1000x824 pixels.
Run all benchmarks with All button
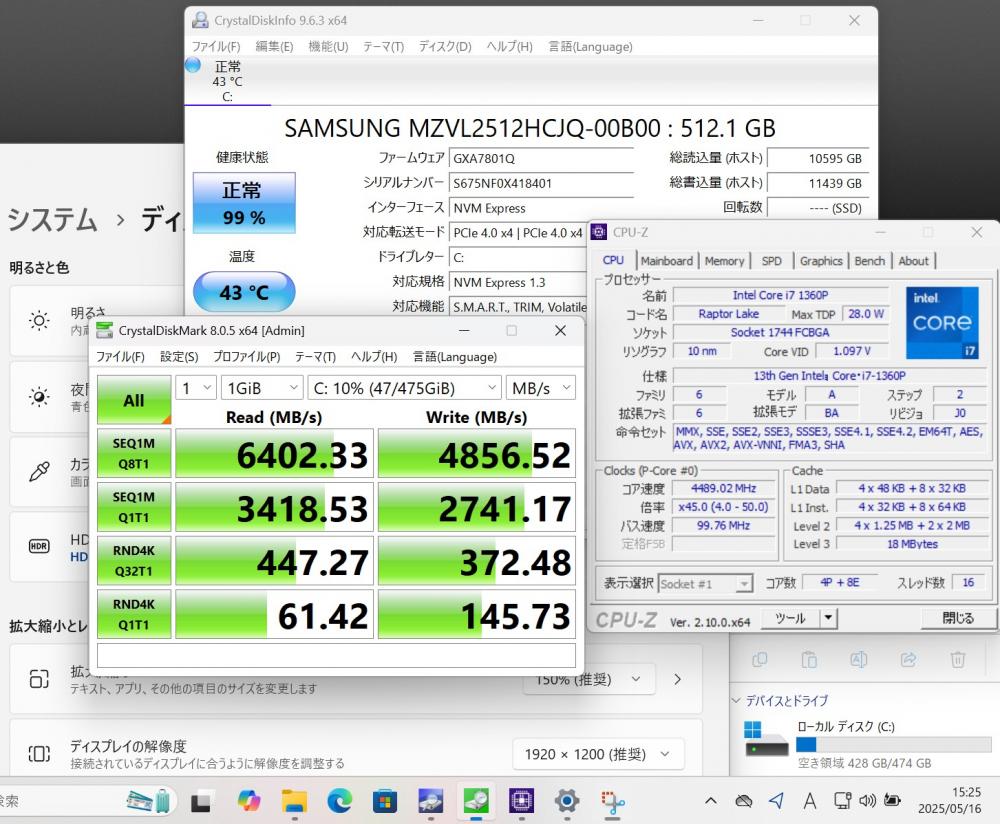tap(134, 400)
